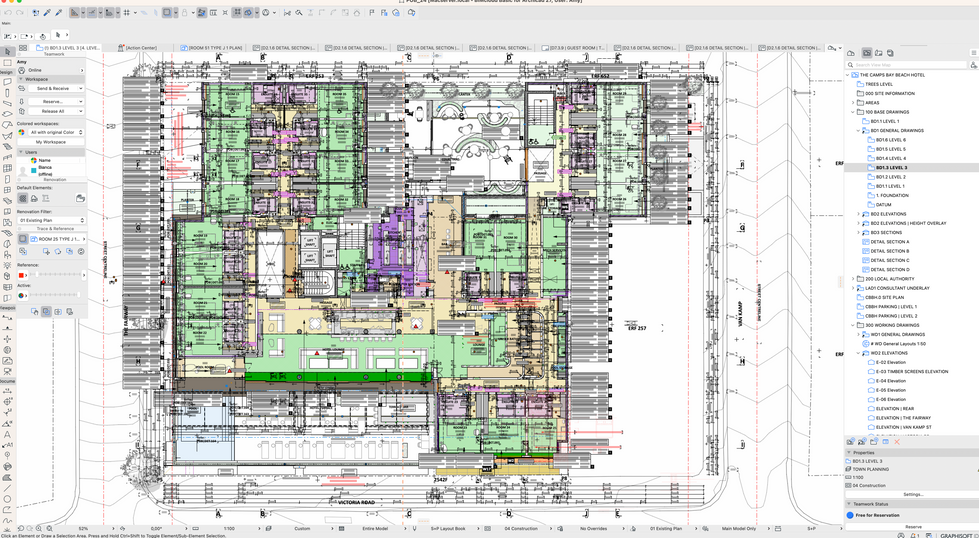979x538 pixels.
Task: Open the Send & Receive dropdown arrow
Action: coord(81,89)
